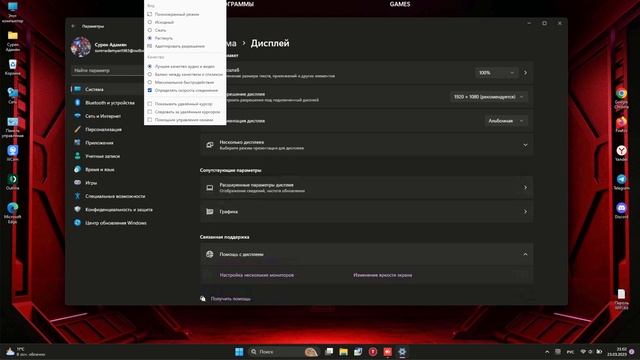Screen dimensions: 640x360
Task: Open Сеть и Интернет in sidebar
Action: (x=98, y=116)
